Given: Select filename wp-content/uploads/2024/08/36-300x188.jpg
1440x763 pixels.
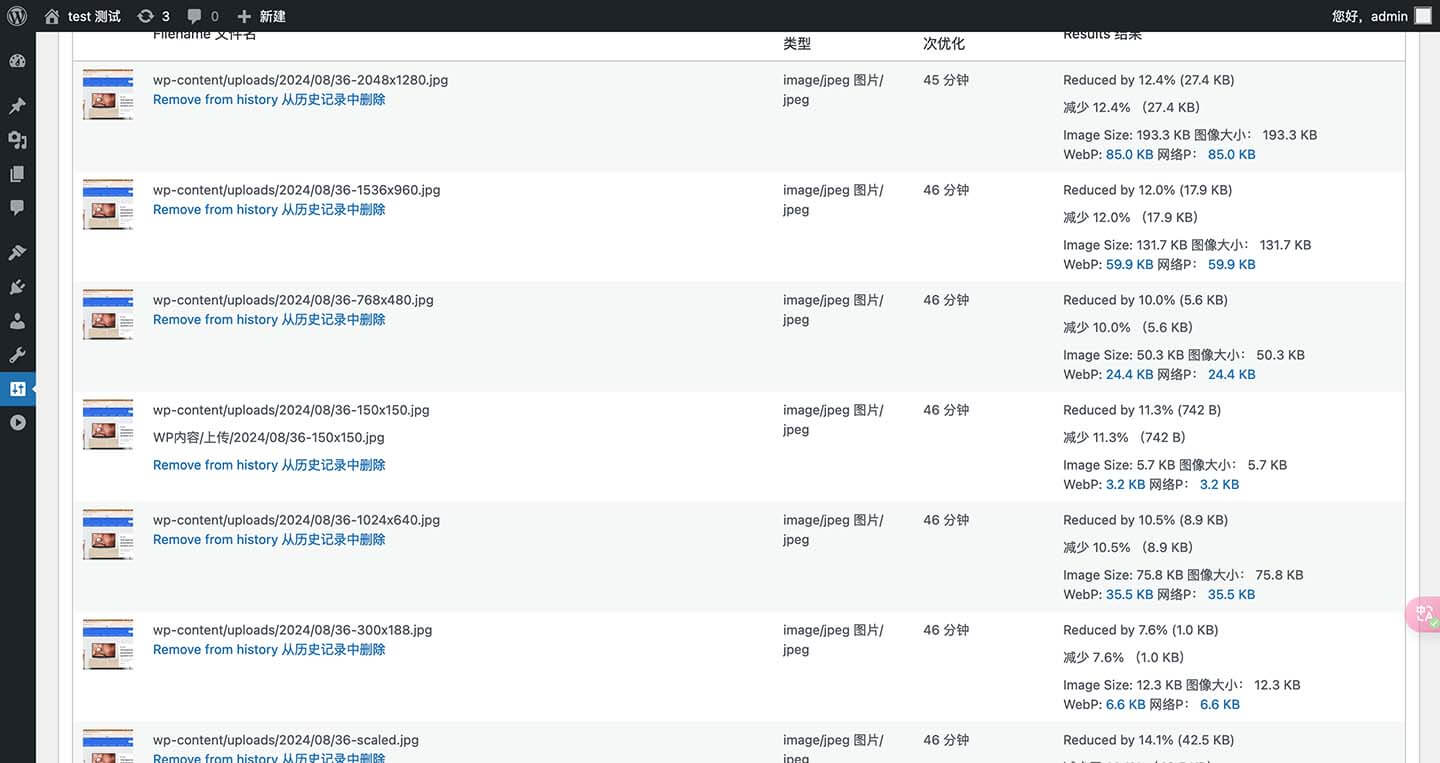Looking at the screenshot, I should coord(293,630).
